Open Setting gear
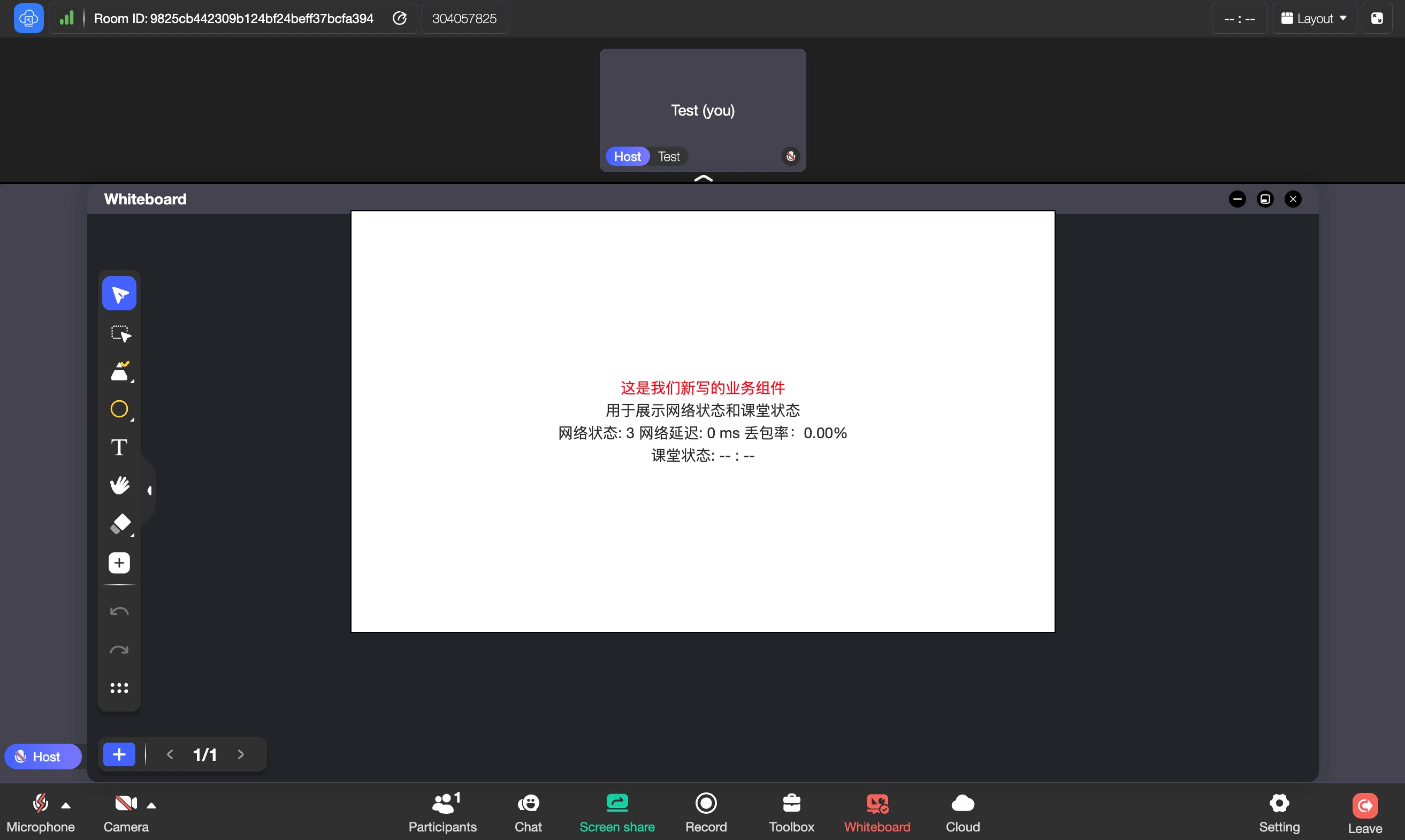The image size is (1405, 840). 1279,812
